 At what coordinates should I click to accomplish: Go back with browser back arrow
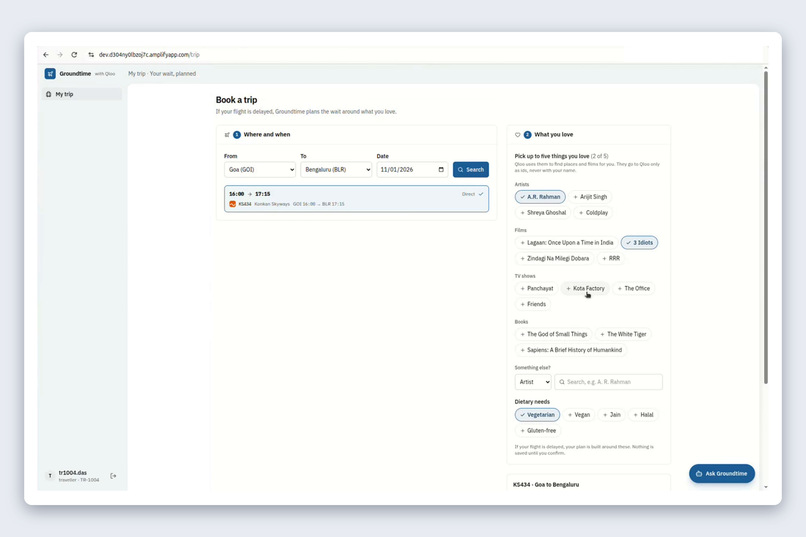(46, 54)
